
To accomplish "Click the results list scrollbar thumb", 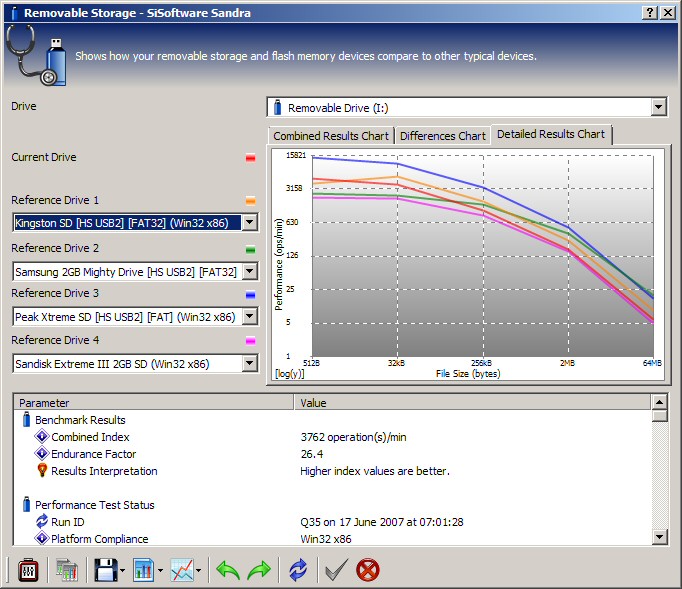I will point(659,416).
